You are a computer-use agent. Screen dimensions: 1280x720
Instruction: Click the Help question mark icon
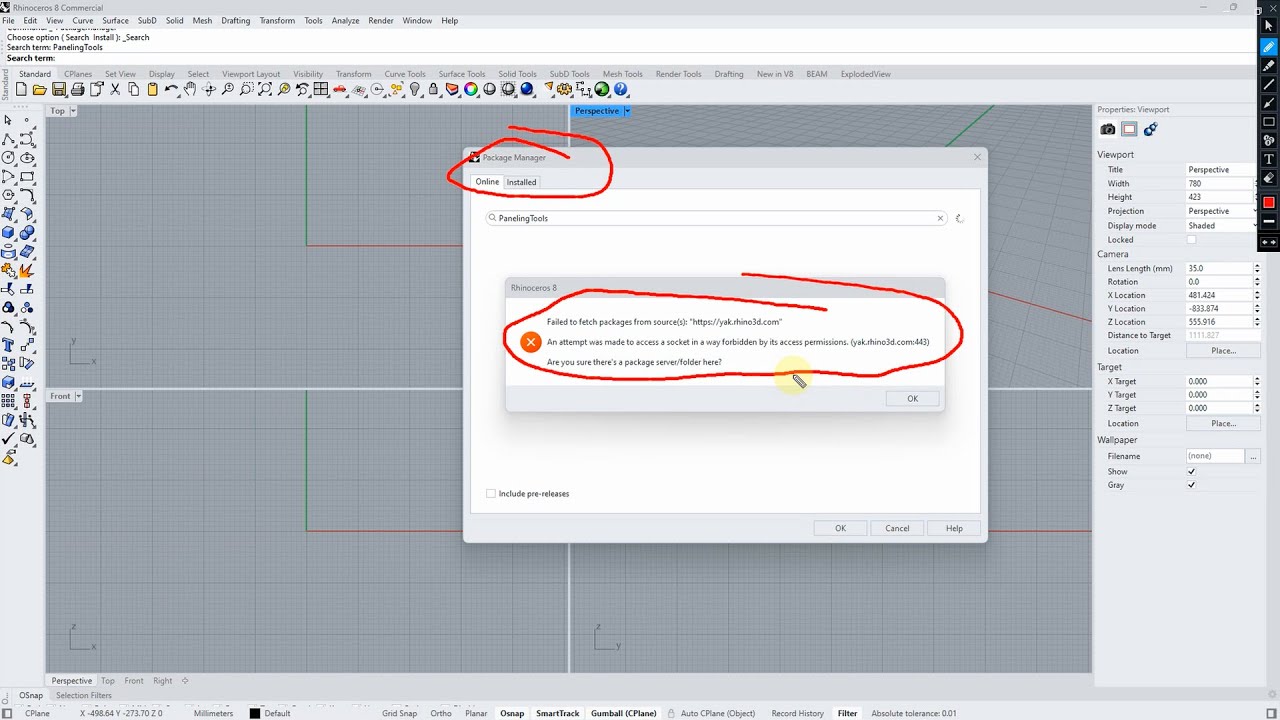[621, 89]
